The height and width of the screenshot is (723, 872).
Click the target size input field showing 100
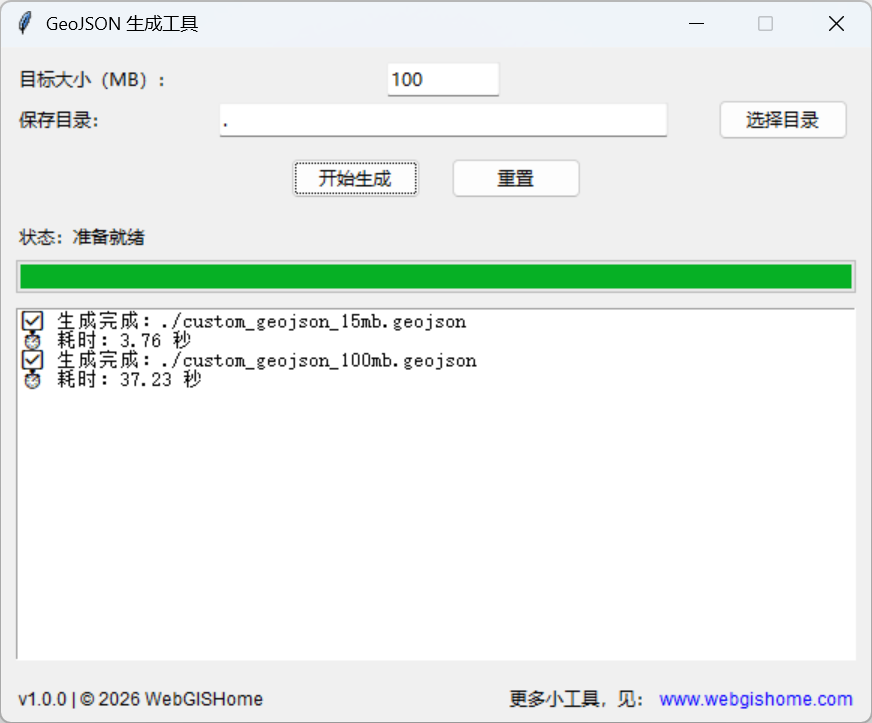[443, 80]
